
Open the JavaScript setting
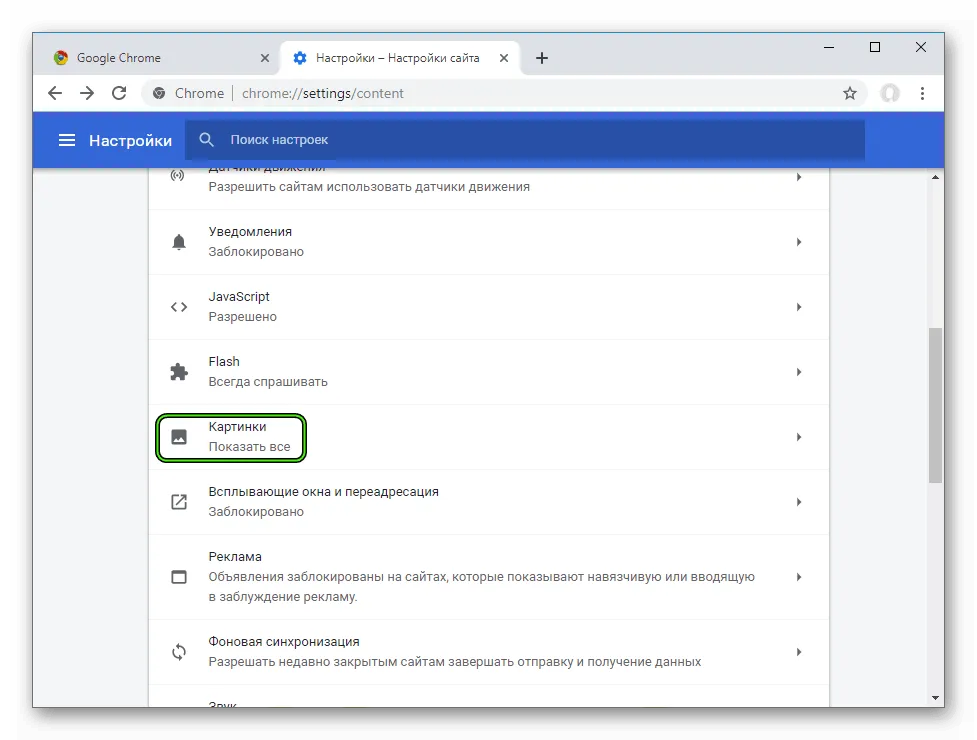(489, 306)
